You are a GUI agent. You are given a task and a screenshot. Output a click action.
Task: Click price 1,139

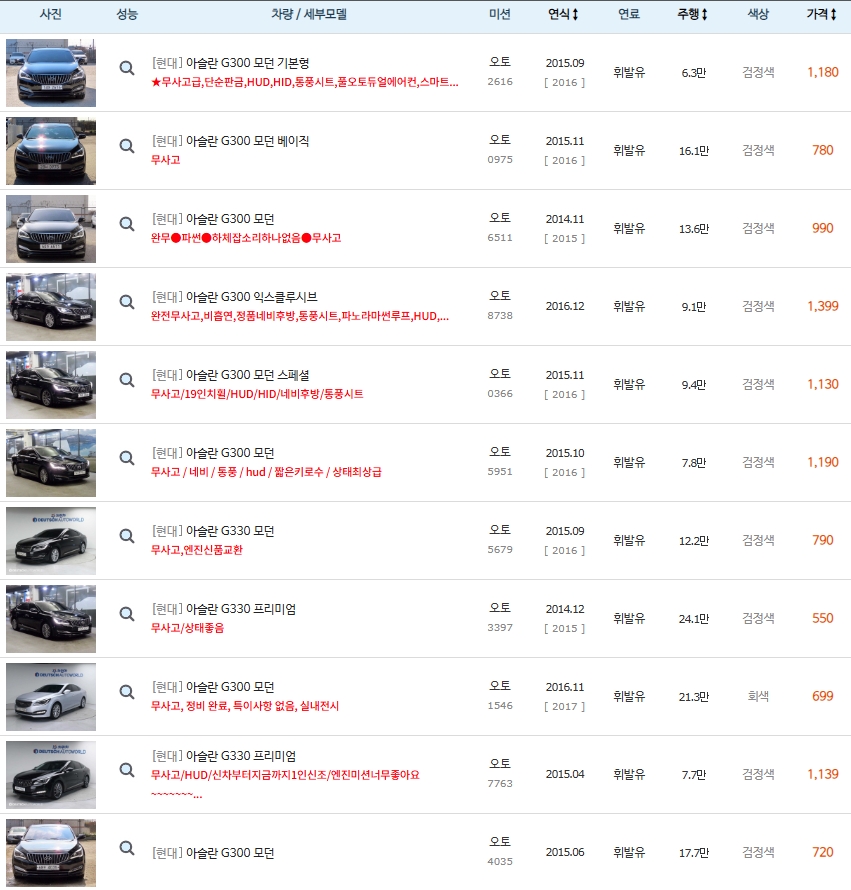(x=823, y=774)
